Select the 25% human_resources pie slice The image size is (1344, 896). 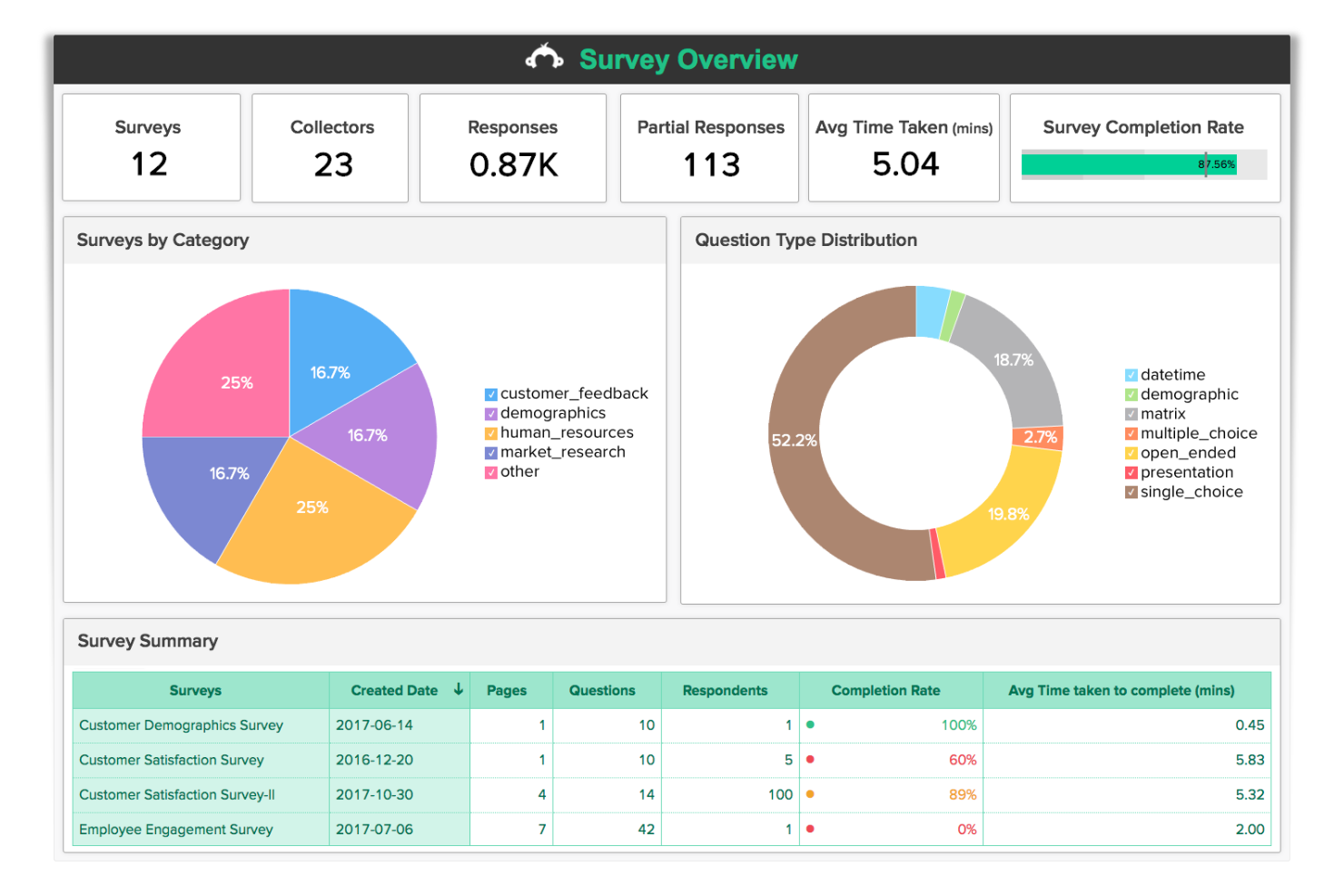click(313, 508)
